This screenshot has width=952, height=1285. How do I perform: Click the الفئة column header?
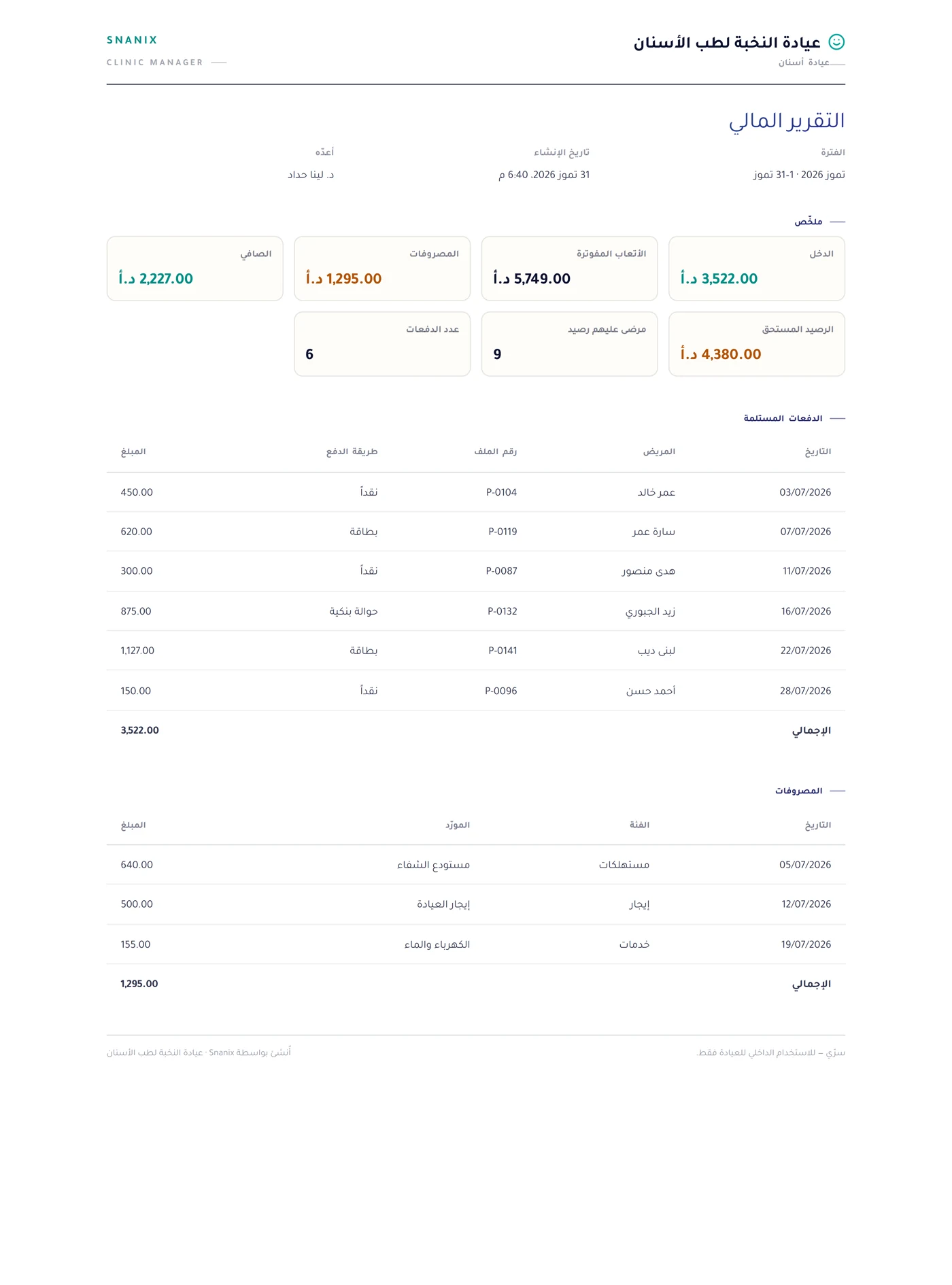pos(639,825)
